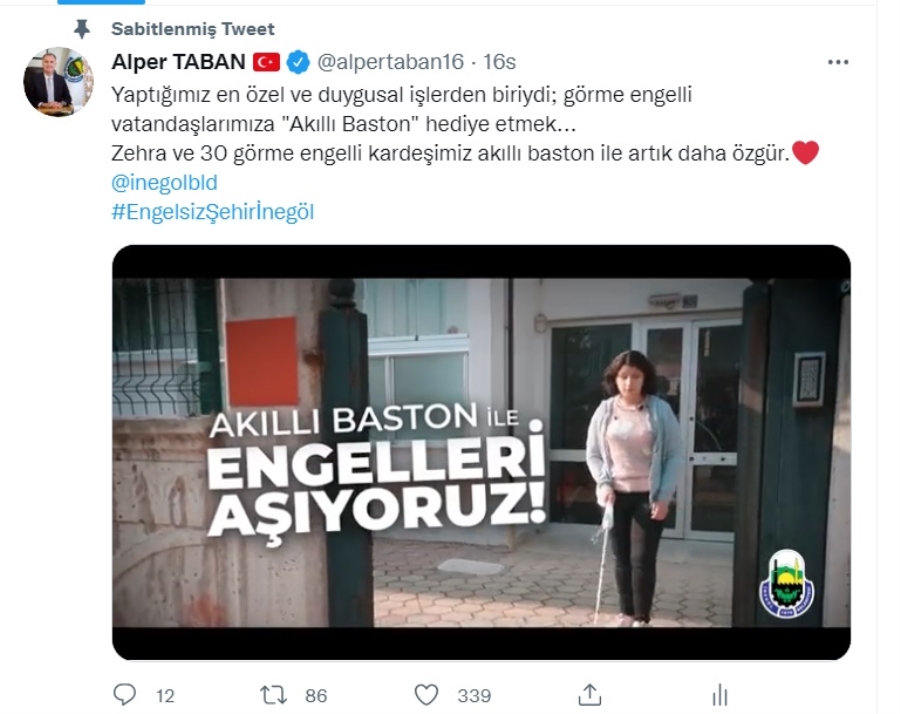Open the Alper TABAN display name
Image resolution: width=900 pixels, height=714 pixels.
click(x=178, y=61)
